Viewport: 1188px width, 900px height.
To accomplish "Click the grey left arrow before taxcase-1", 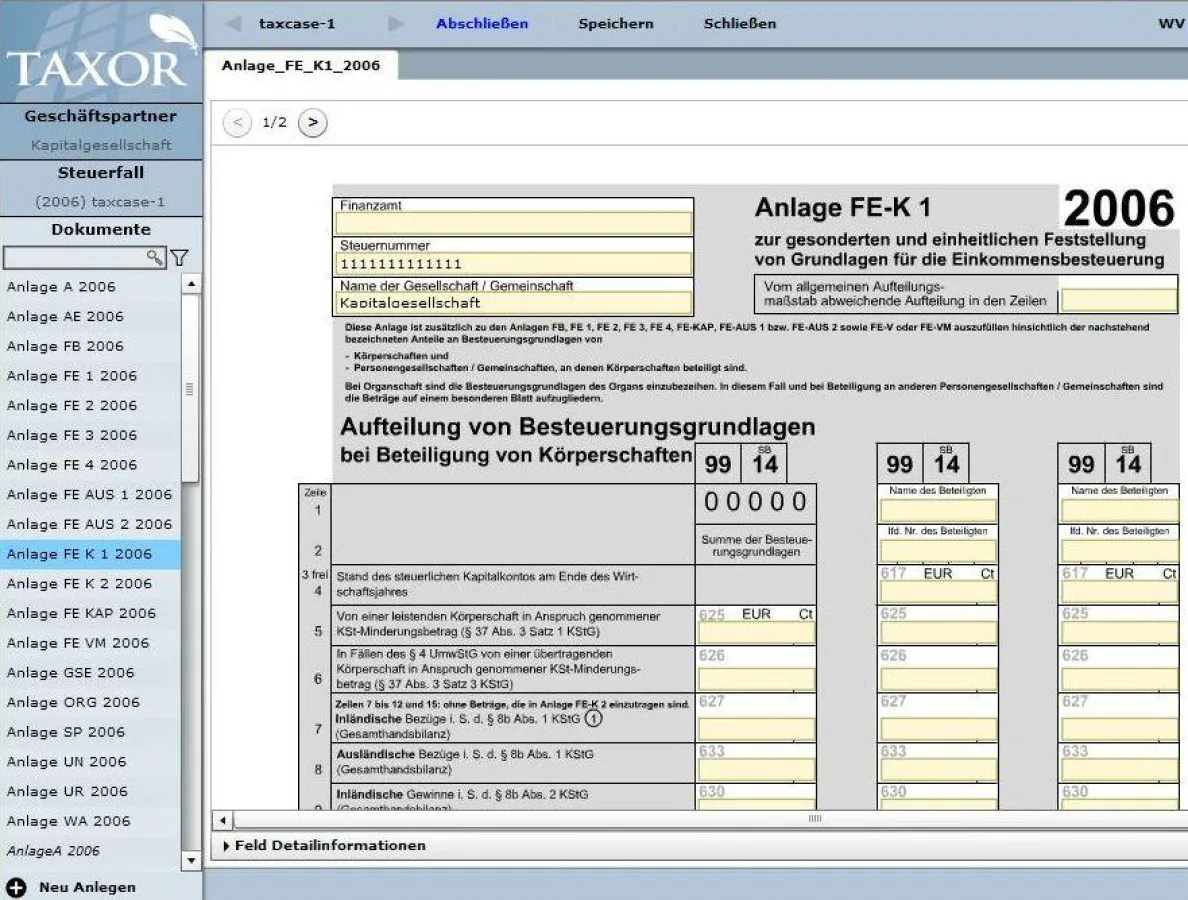I will coord(233,23).
